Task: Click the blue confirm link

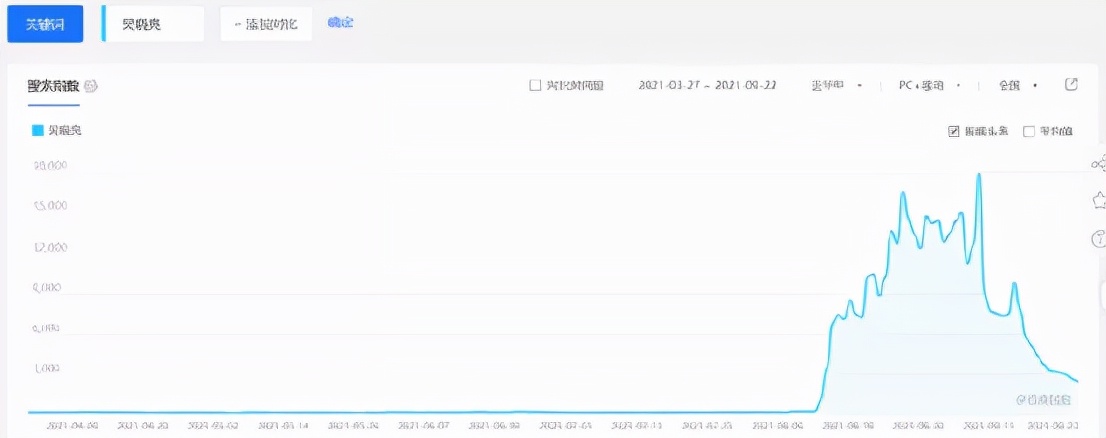Action: 340,23
